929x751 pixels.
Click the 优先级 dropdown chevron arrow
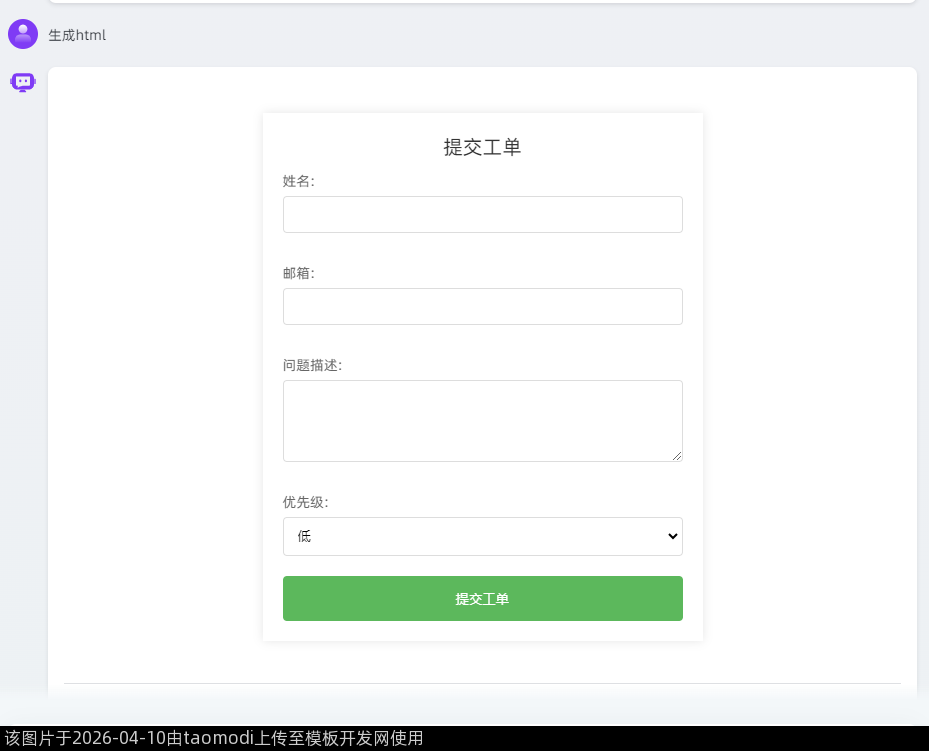[672, 537]
